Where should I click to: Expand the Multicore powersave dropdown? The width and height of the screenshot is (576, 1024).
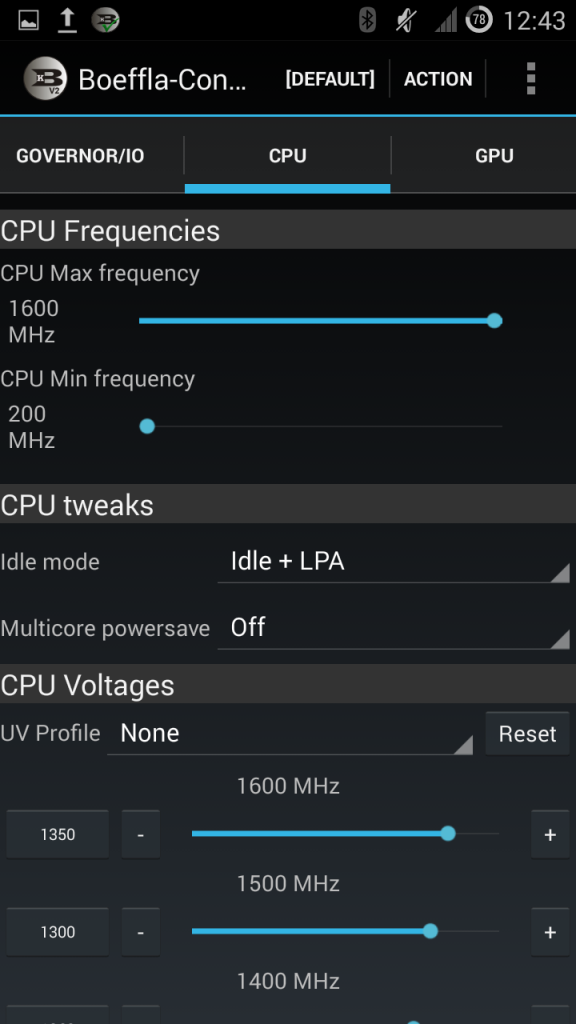click(x=393, y=628)
